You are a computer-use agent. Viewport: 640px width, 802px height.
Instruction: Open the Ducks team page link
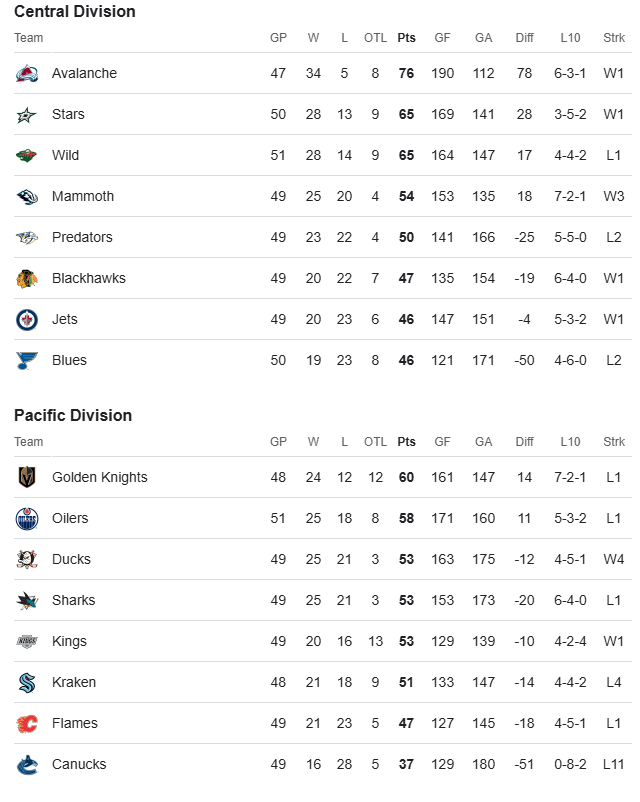[x=71, y=559]
